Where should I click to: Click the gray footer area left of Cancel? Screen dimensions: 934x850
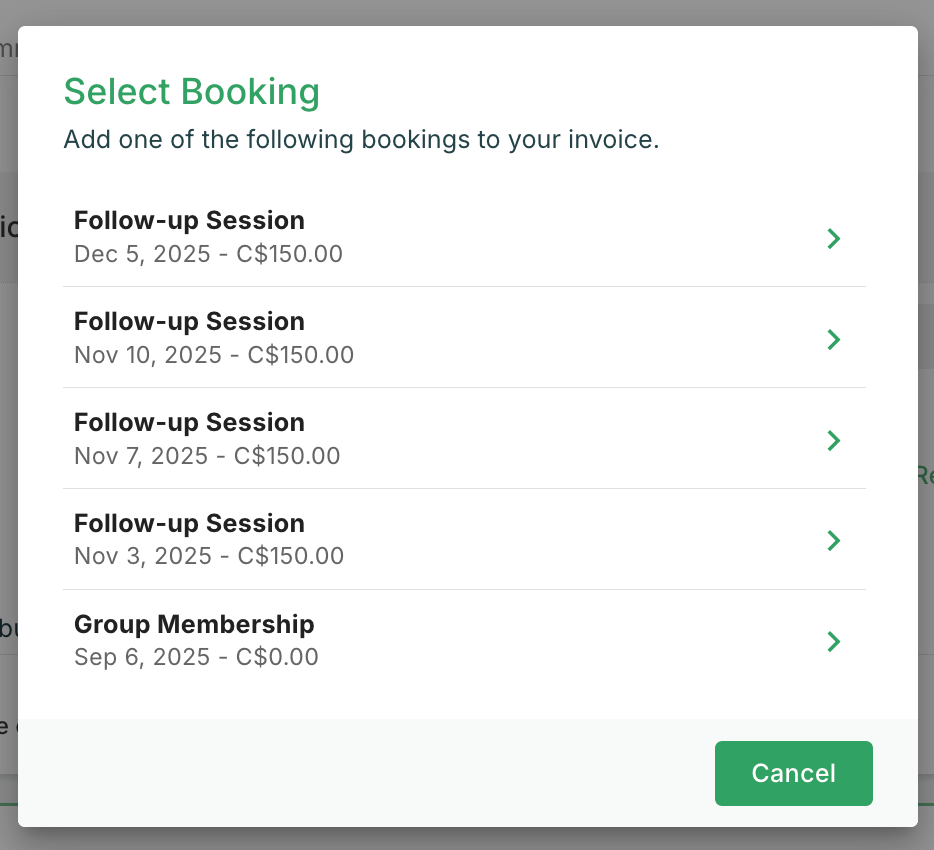coord(360,773)
